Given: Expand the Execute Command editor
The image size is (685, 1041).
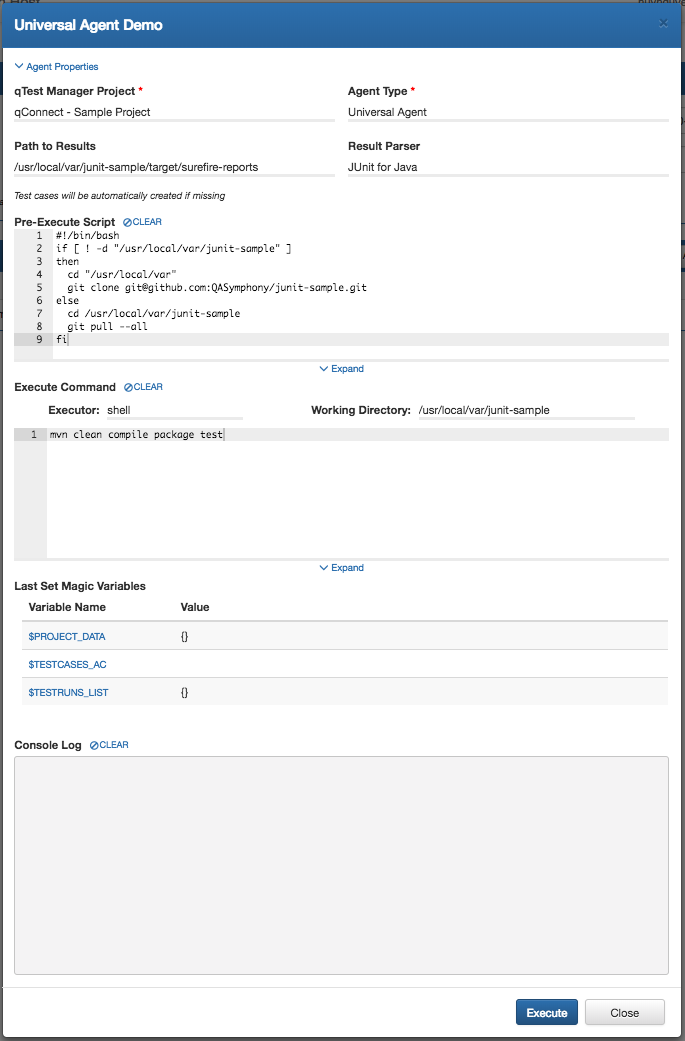Looking at the screenshot, I should point(341,568).
